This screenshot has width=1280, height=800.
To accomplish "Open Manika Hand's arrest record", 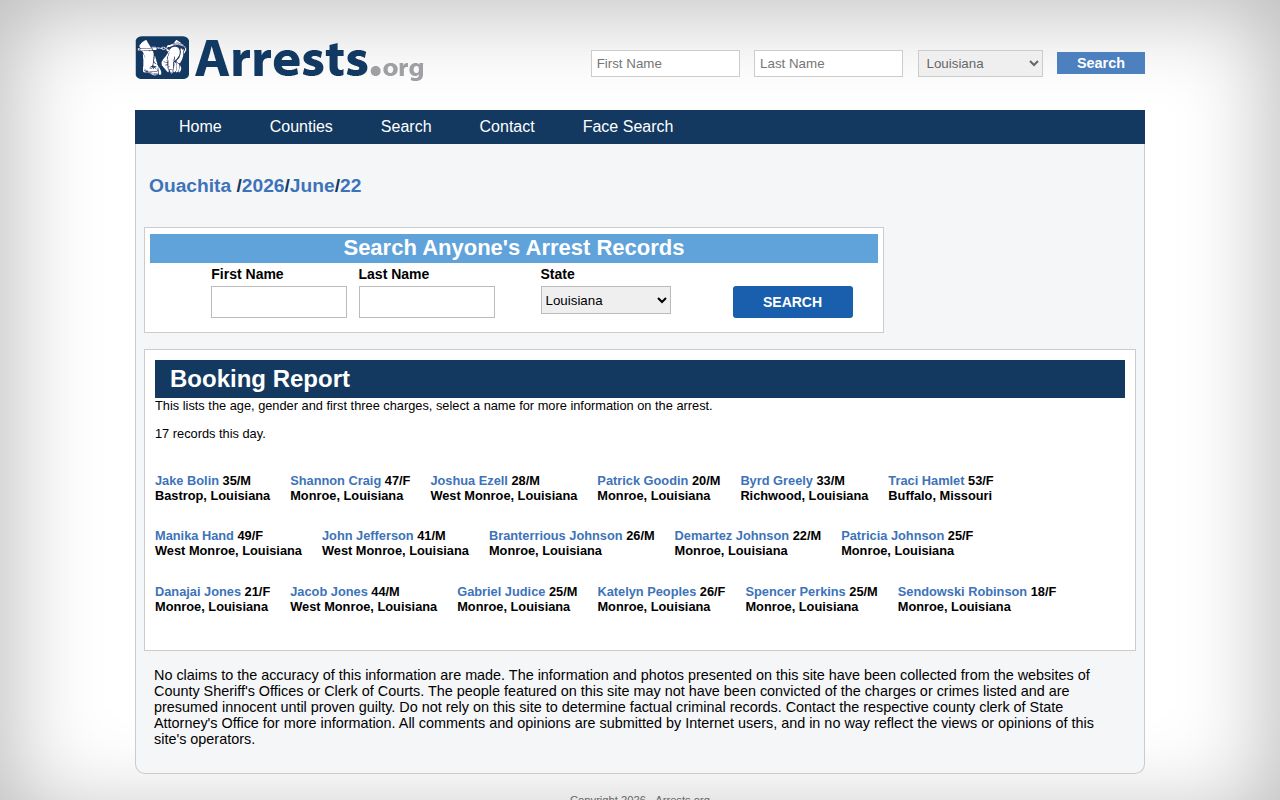I will [x=194, y=536].
